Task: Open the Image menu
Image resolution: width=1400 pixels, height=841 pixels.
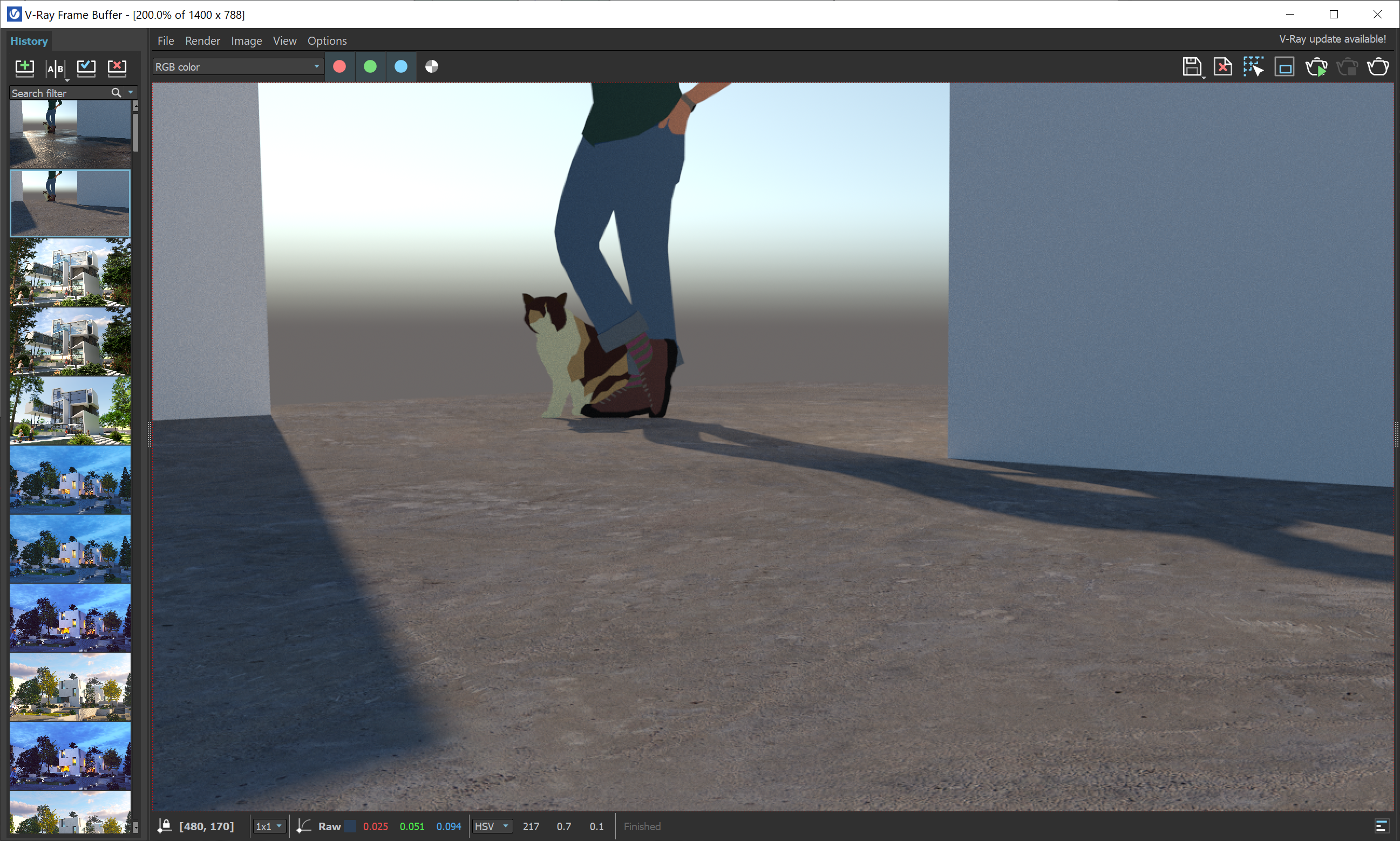Action: [247, 41]
